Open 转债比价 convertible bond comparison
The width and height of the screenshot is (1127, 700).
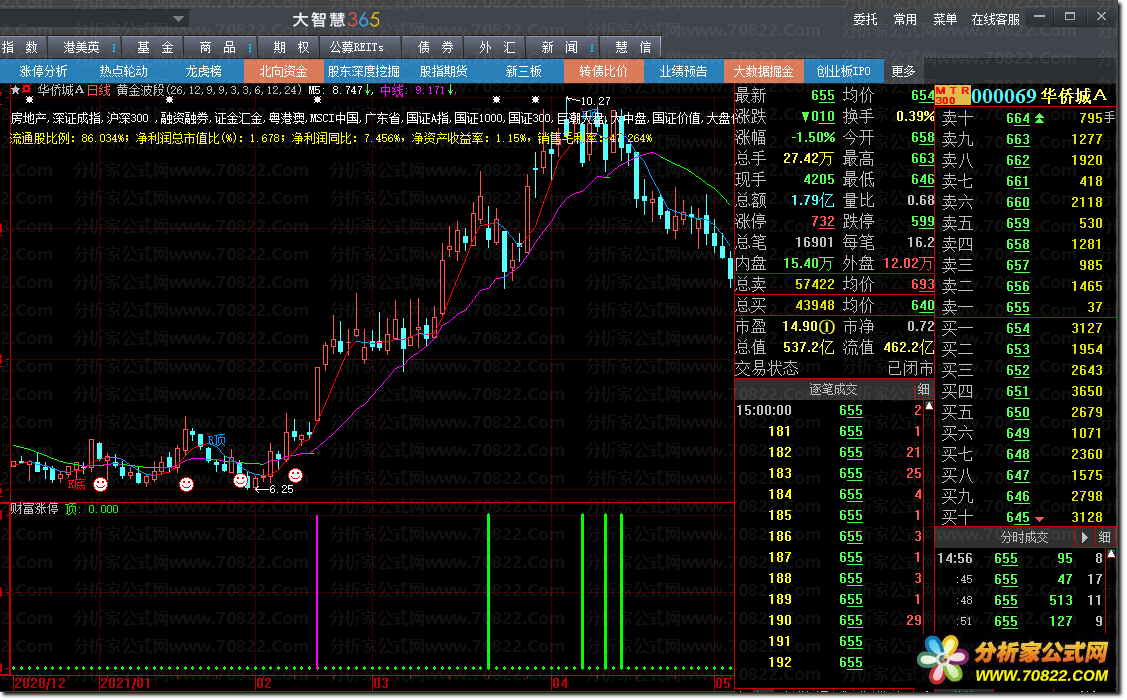[x=603, y=71]
